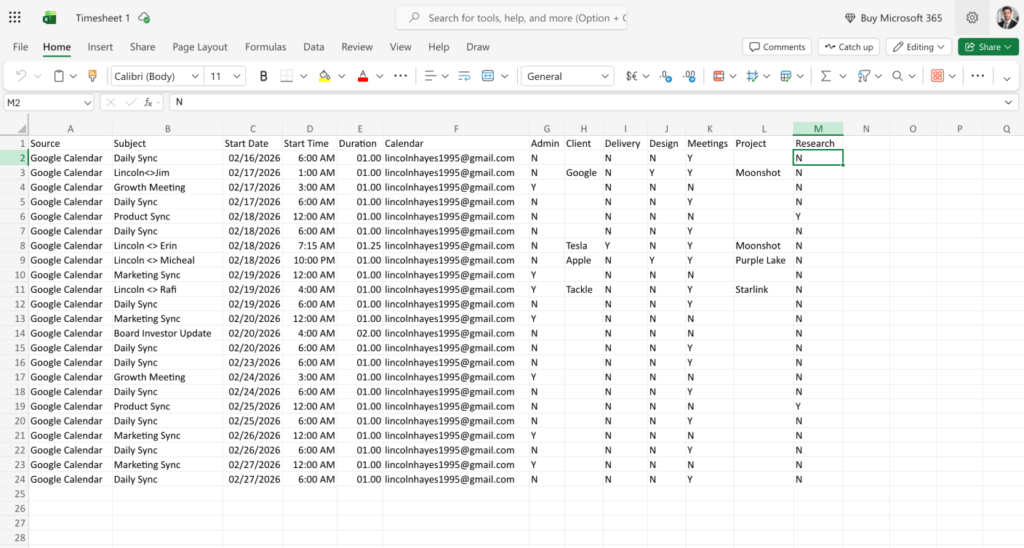Click the Sort and Filter icon
The width and height of the screenshot is (1024, 548).
pos(864,76)
